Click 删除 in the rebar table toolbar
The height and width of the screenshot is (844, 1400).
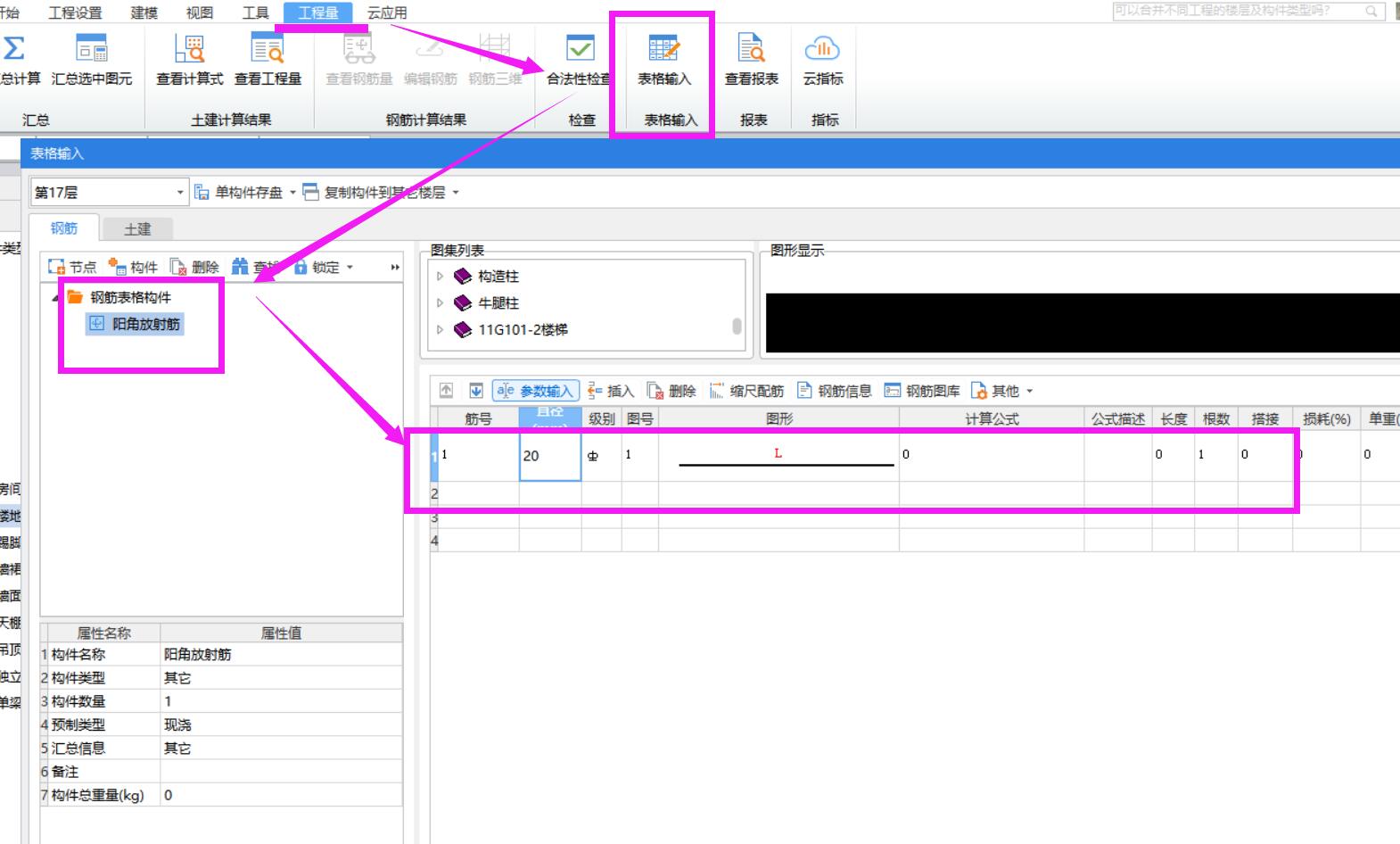click(671, 391)
